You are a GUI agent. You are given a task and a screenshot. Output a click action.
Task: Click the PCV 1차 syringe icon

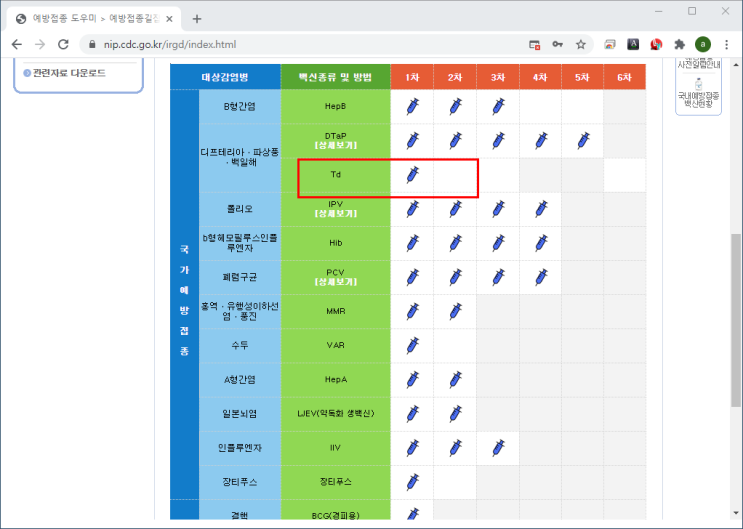[413, 277]
